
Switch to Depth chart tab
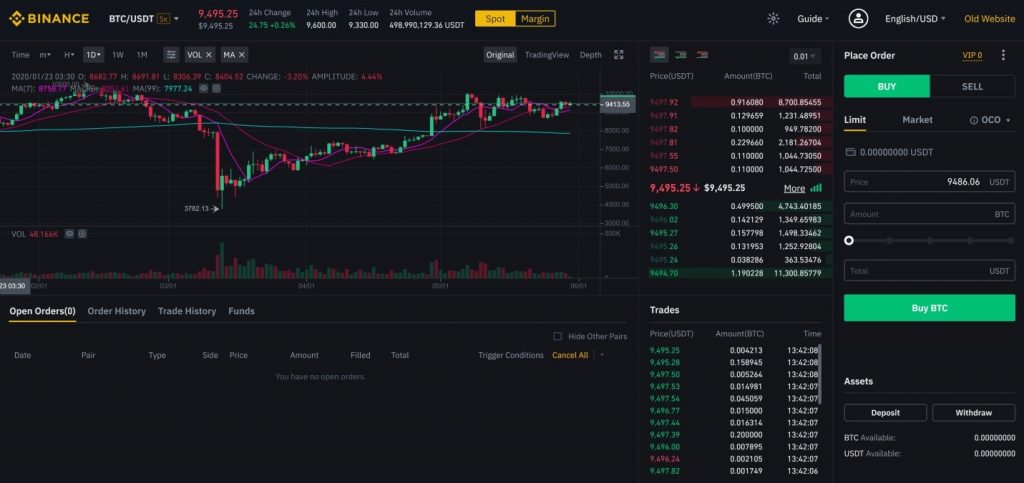tap(590, 55)
